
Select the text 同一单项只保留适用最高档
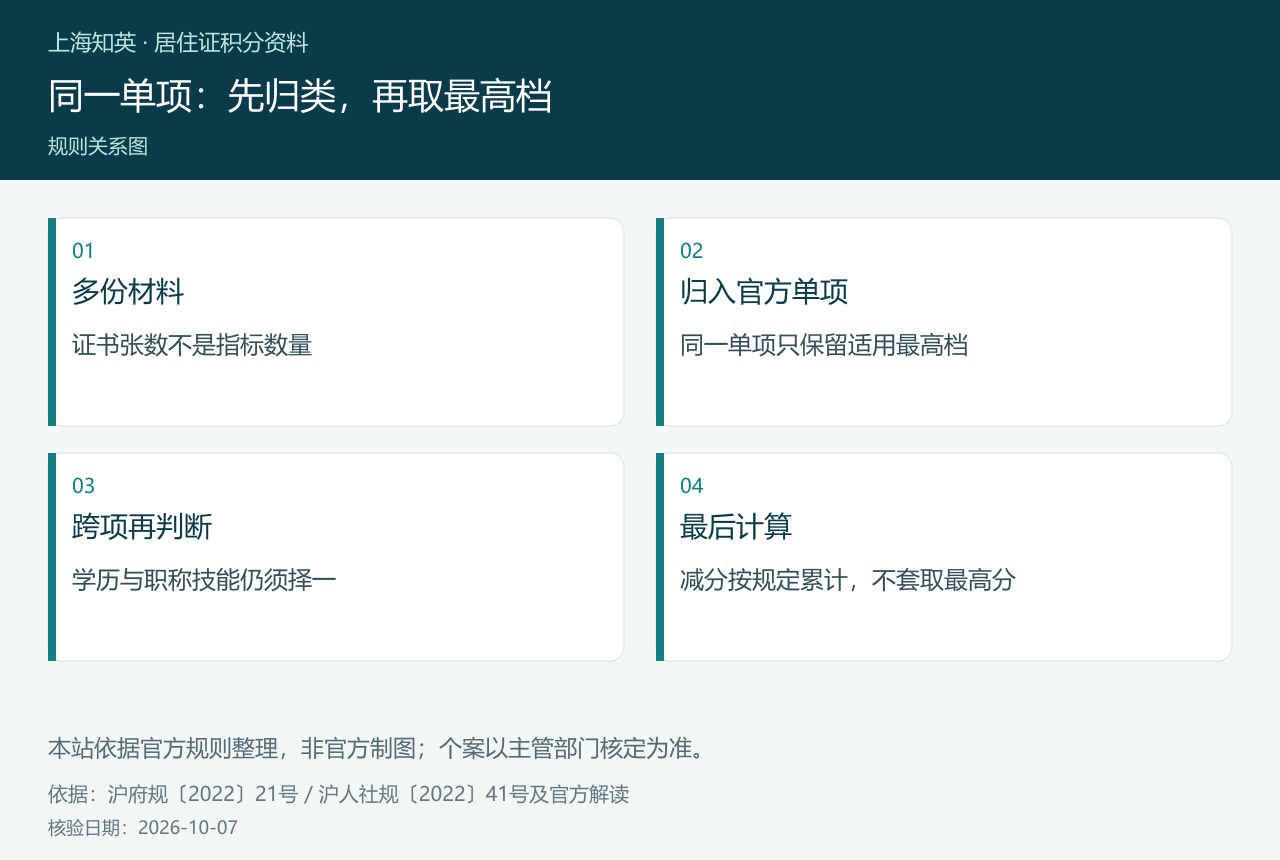coord(824,346)
